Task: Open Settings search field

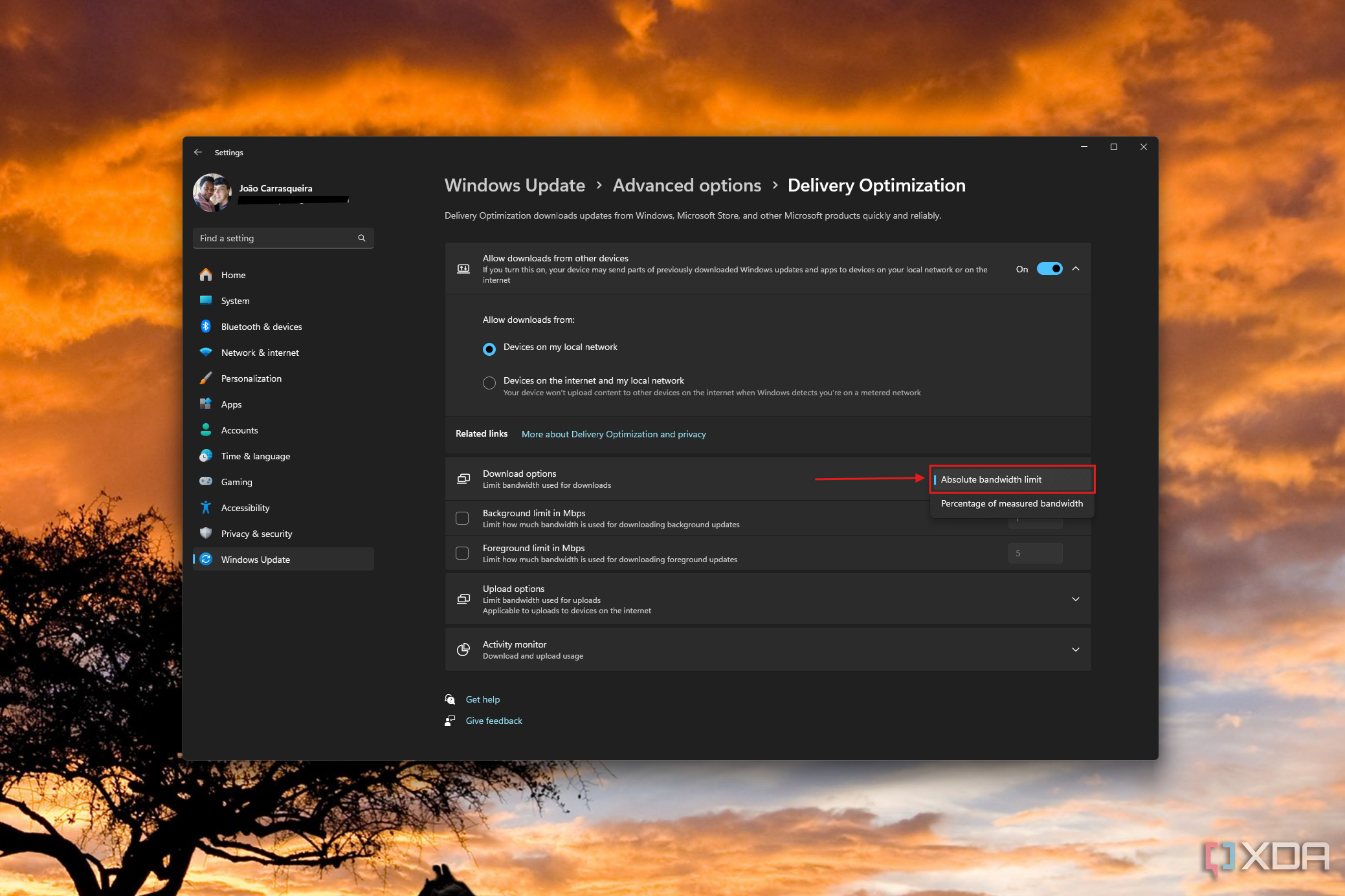Action: 282,237
